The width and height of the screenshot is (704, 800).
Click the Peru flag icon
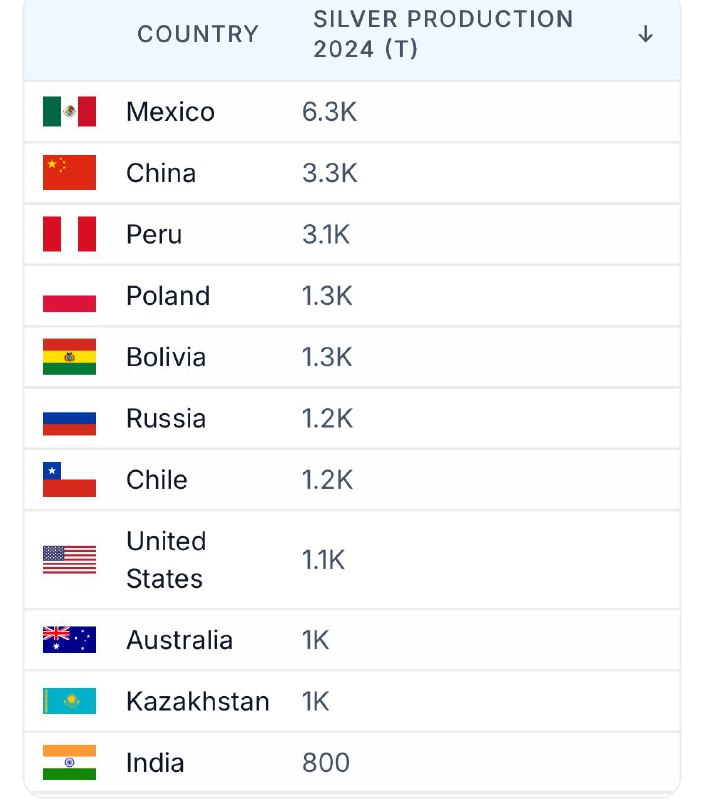pos(69,235)
